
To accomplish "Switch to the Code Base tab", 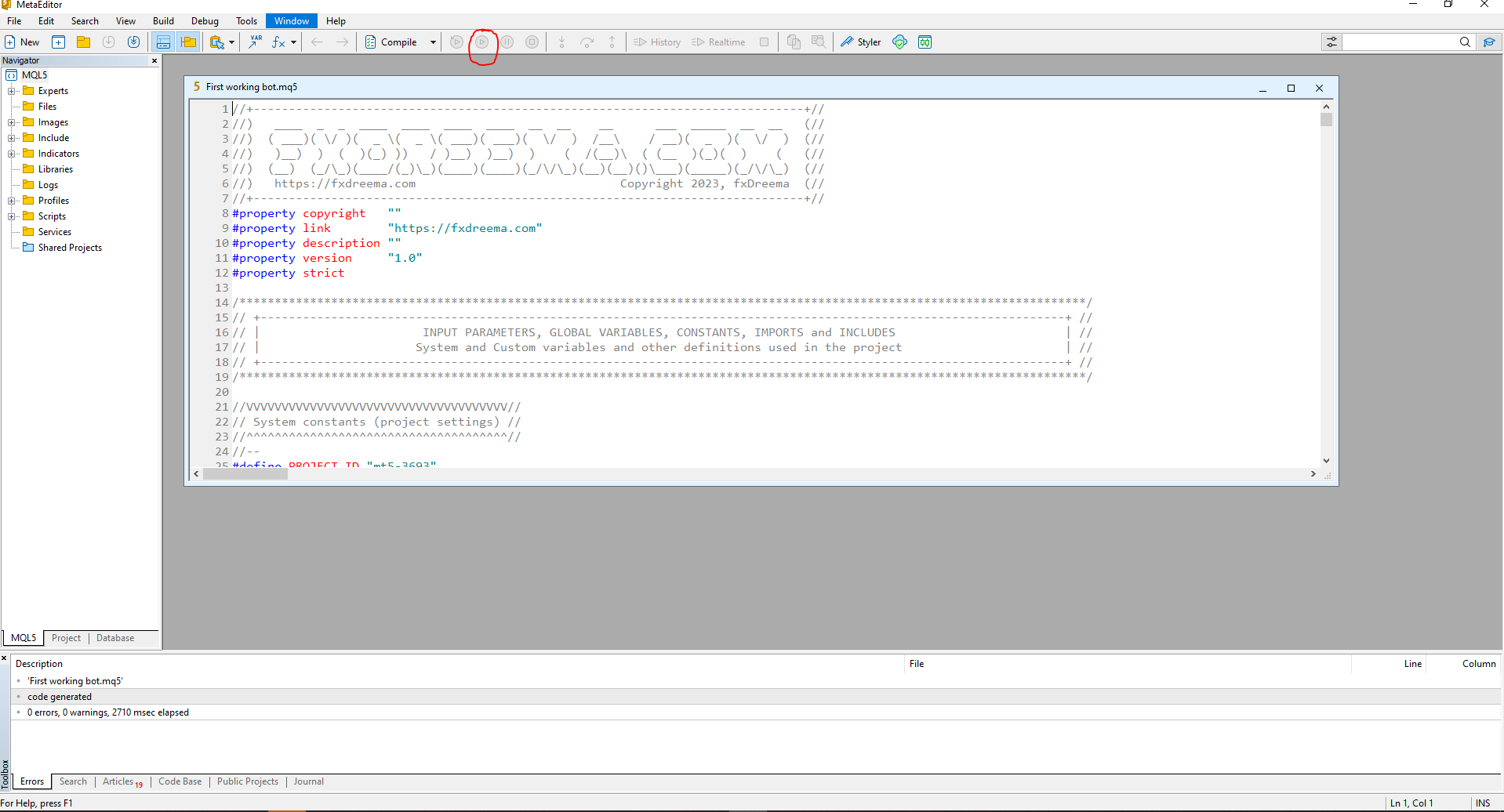I will [x=180, y=781].
